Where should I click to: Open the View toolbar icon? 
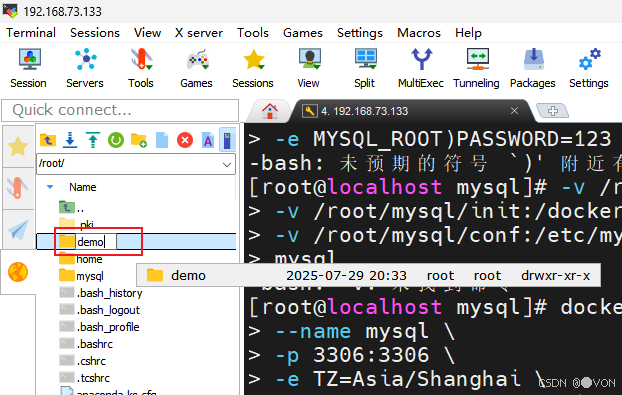309,68
